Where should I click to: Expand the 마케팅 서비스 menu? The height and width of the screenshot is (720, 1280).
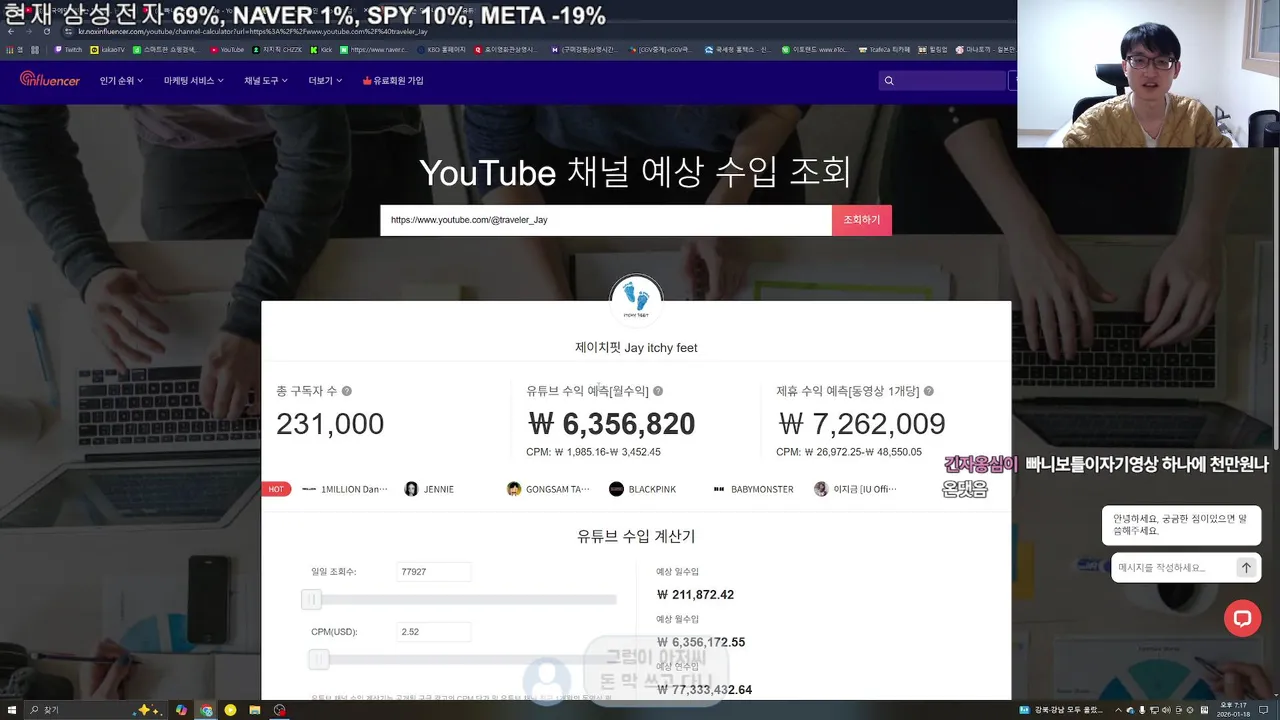[193, 80]
